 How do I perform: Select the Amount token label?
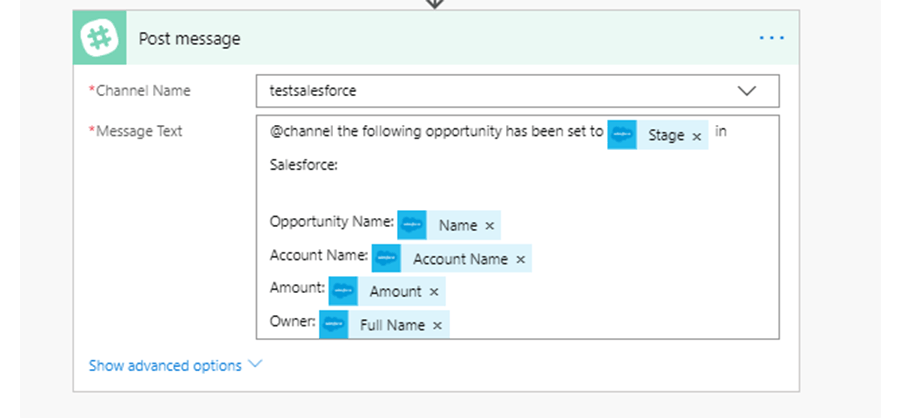pyautogui.click(x=395, y=292)
